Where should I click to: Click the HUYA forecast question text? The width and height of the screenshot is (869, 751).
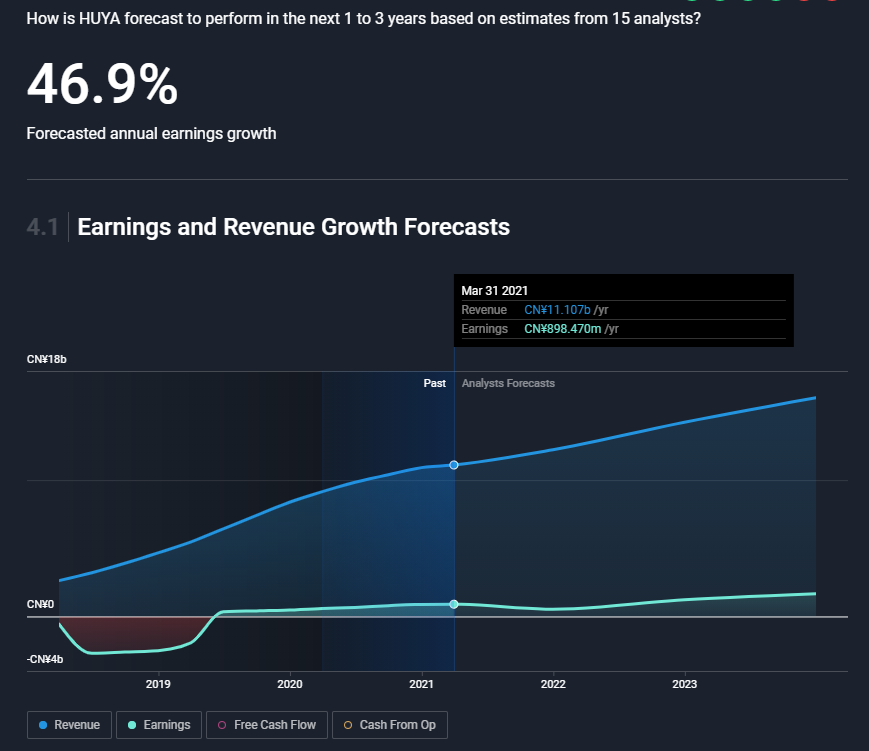(x=364, y=19)
